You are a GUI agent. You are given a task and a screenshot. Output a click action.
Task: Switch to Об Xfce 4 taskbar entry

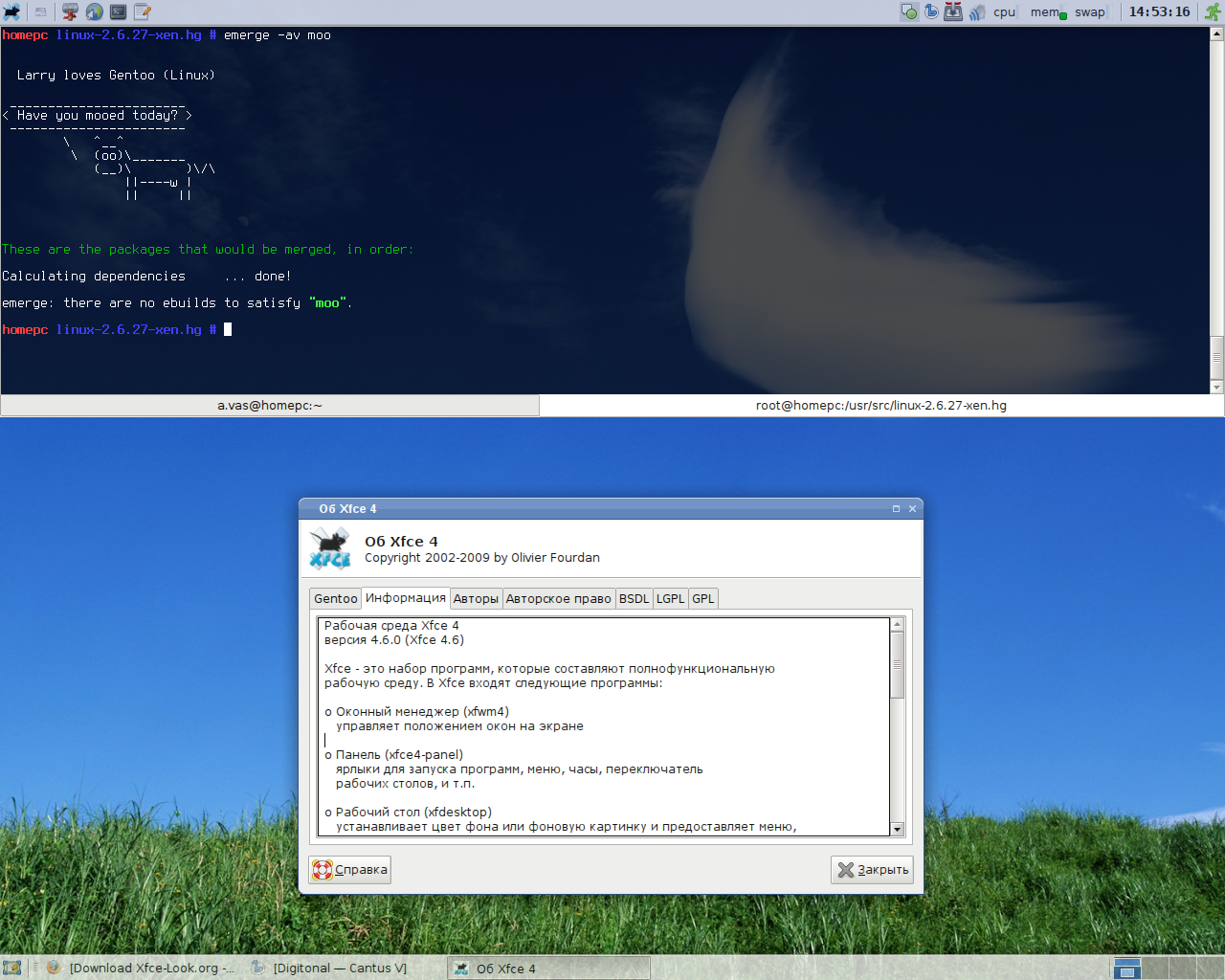[x=548, y=968]
